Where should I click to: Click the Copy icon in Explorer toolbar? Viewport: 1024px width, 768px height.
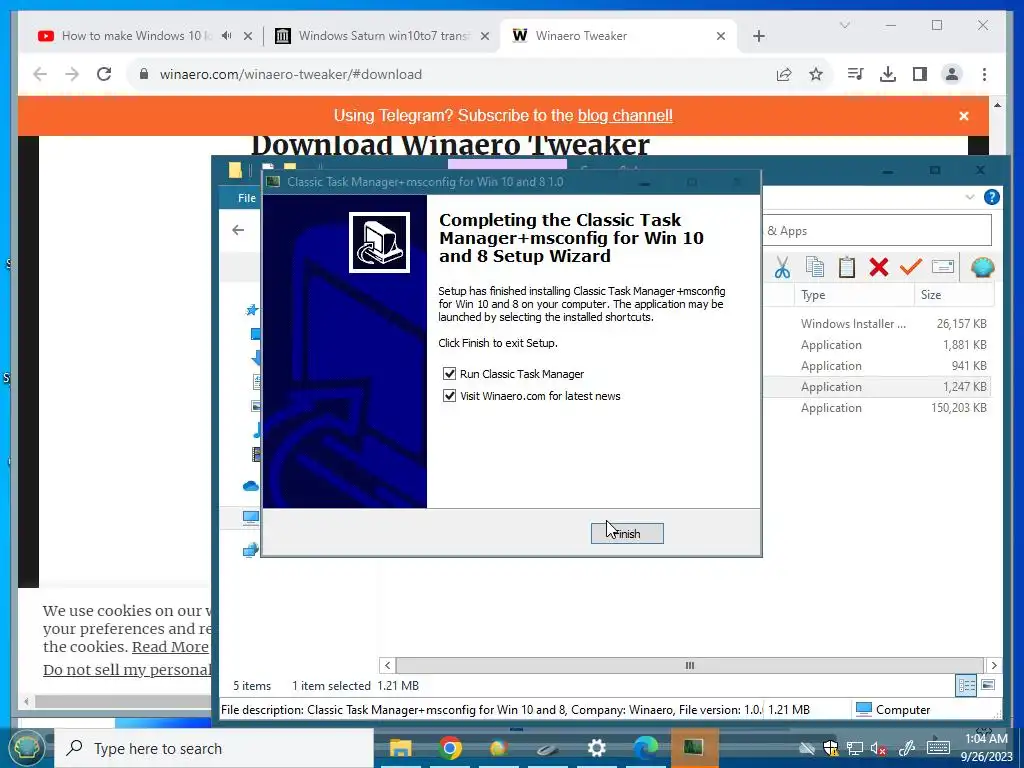(x=814, y=267)
